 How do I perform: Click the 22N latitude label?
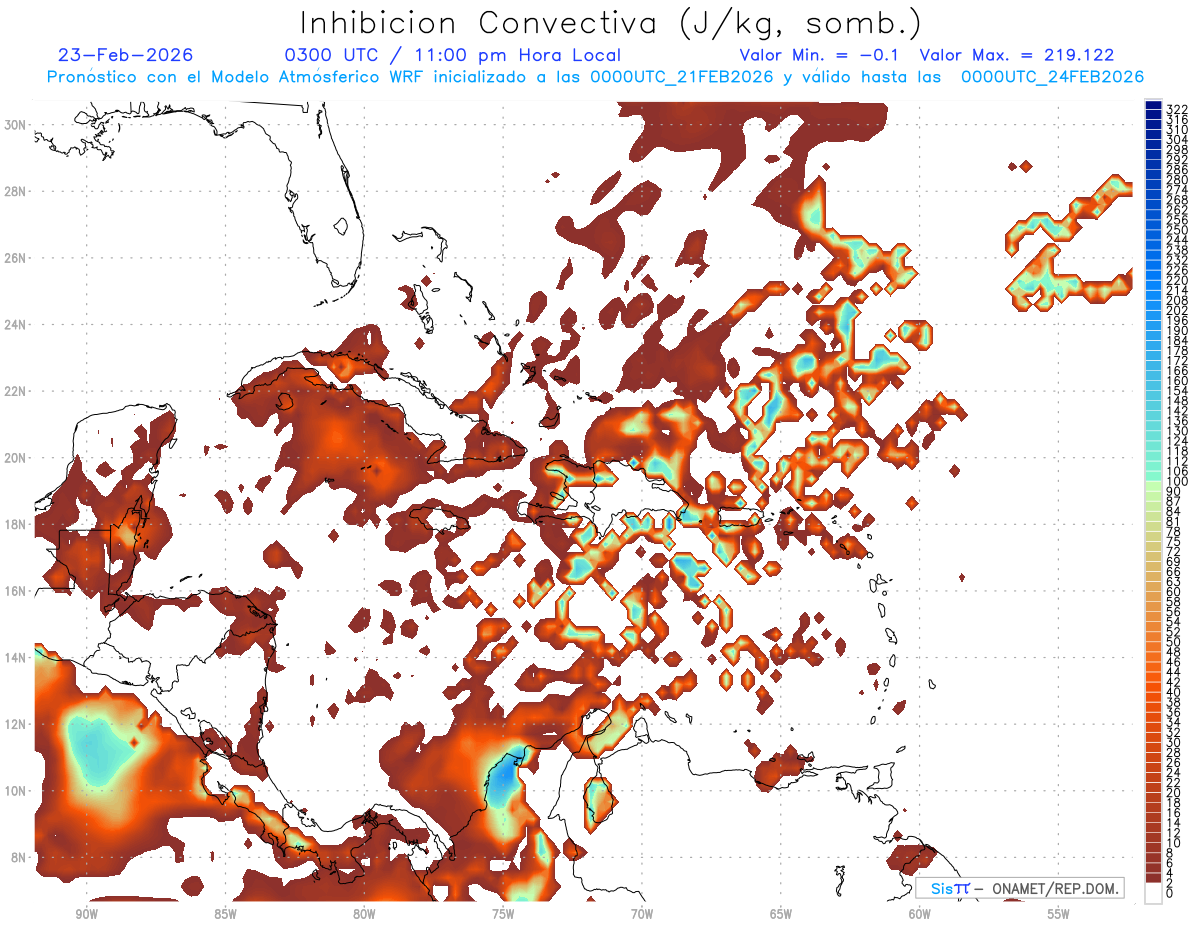click(x=16, y=391)
